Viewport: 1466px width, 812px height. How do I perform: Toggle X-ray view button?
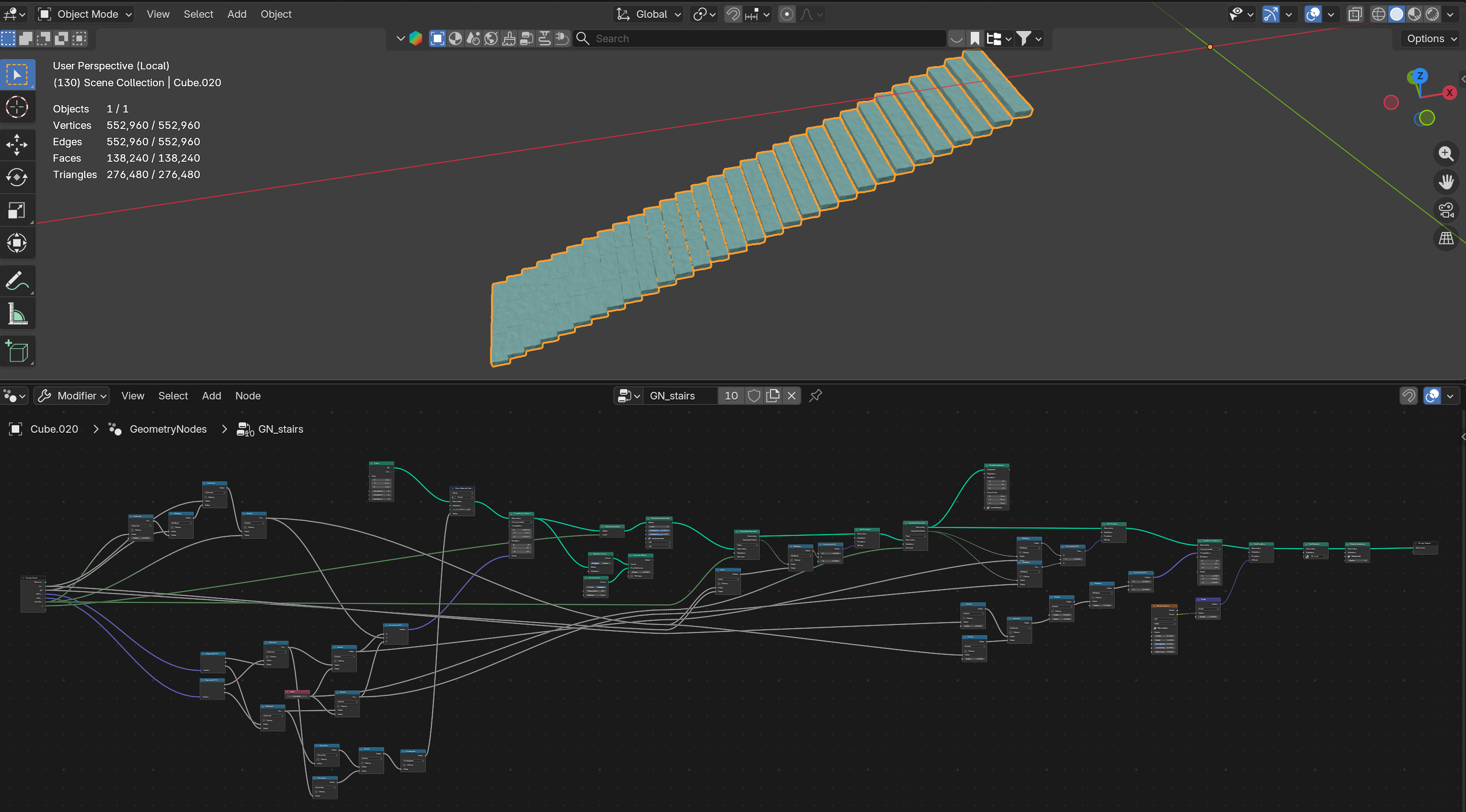[x=1355, y=14]
